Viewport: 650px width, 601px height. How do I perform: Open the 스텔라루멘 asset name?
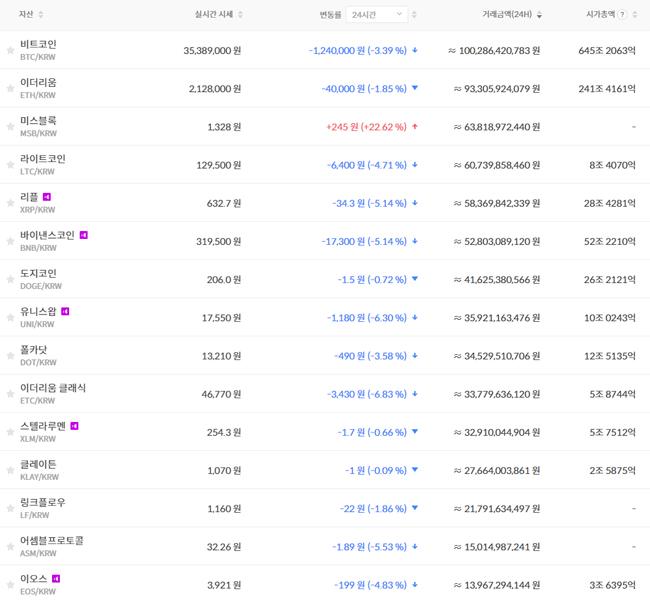tap(43, 426)
